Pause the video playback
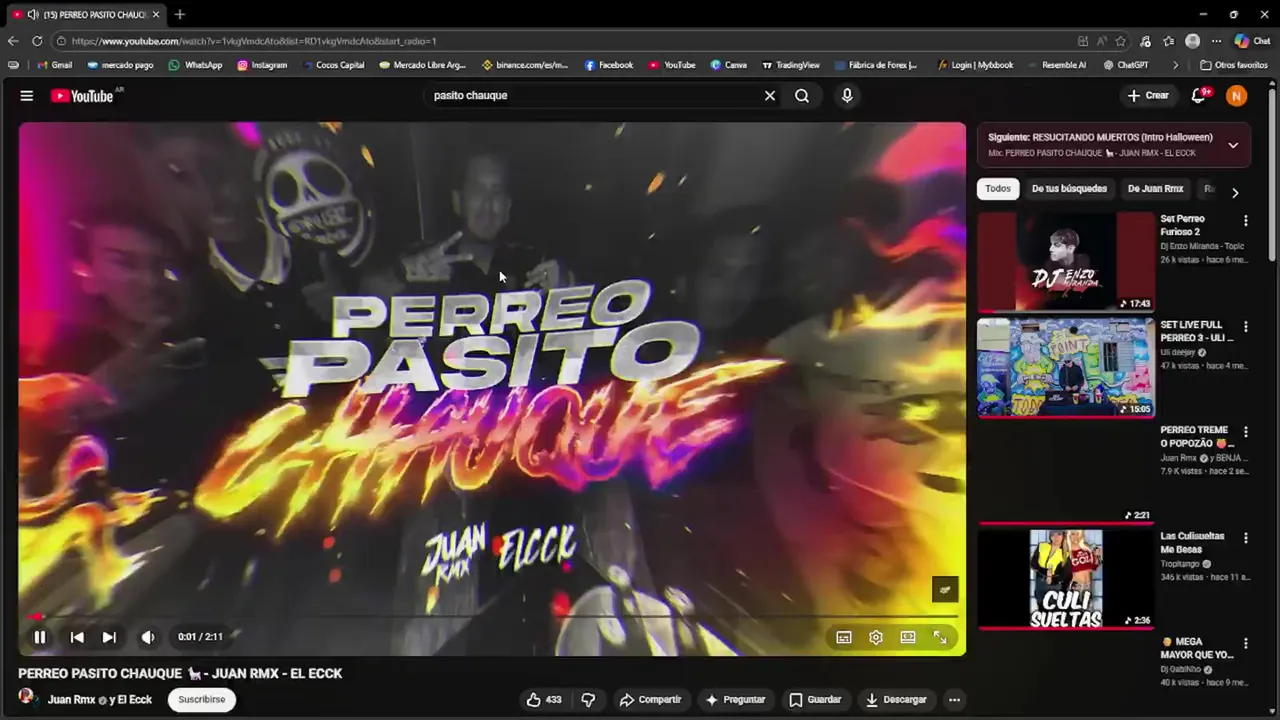 coord(40,637)
